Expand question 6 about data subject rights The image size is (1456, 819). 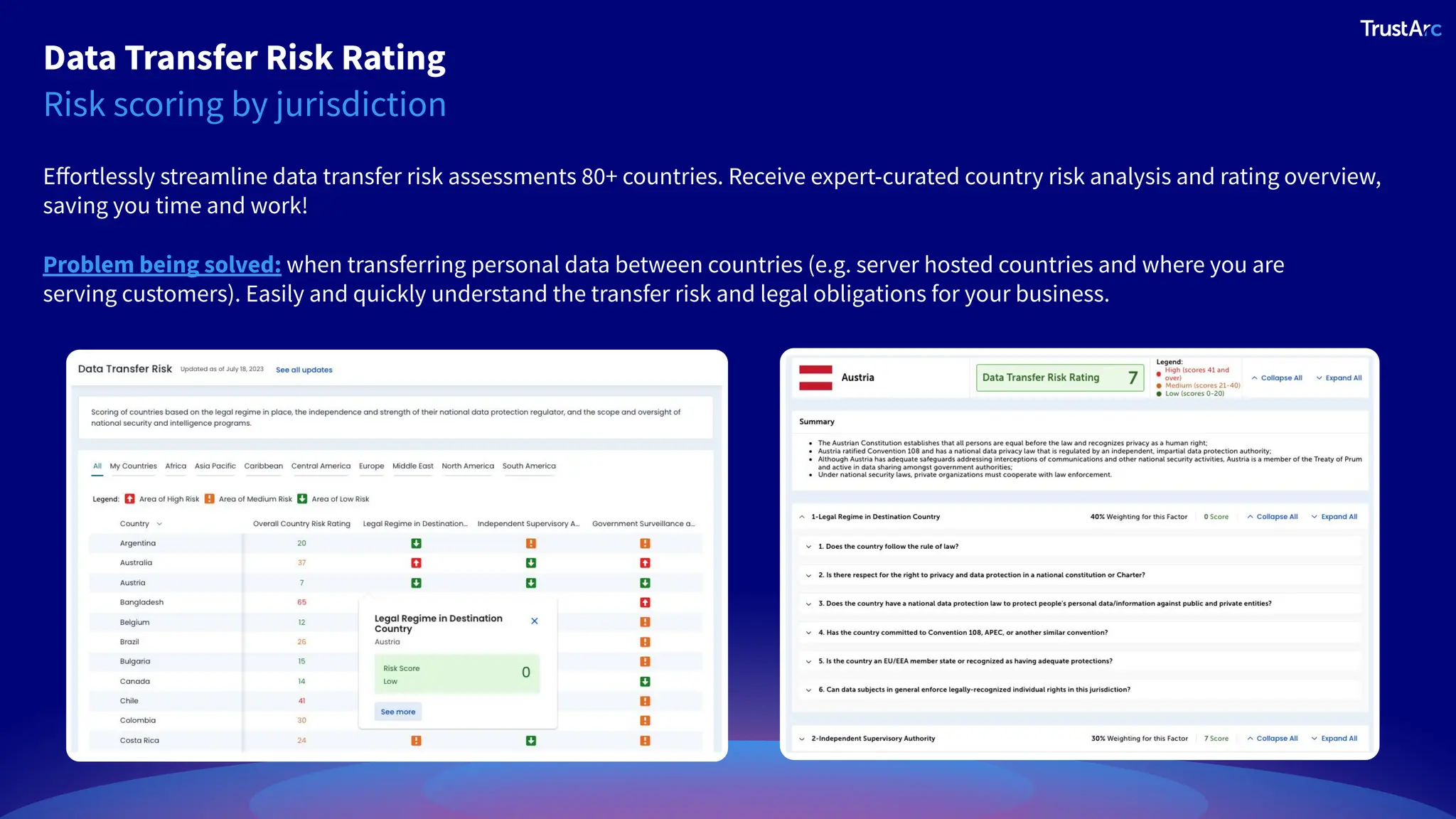tap(808, 690)
